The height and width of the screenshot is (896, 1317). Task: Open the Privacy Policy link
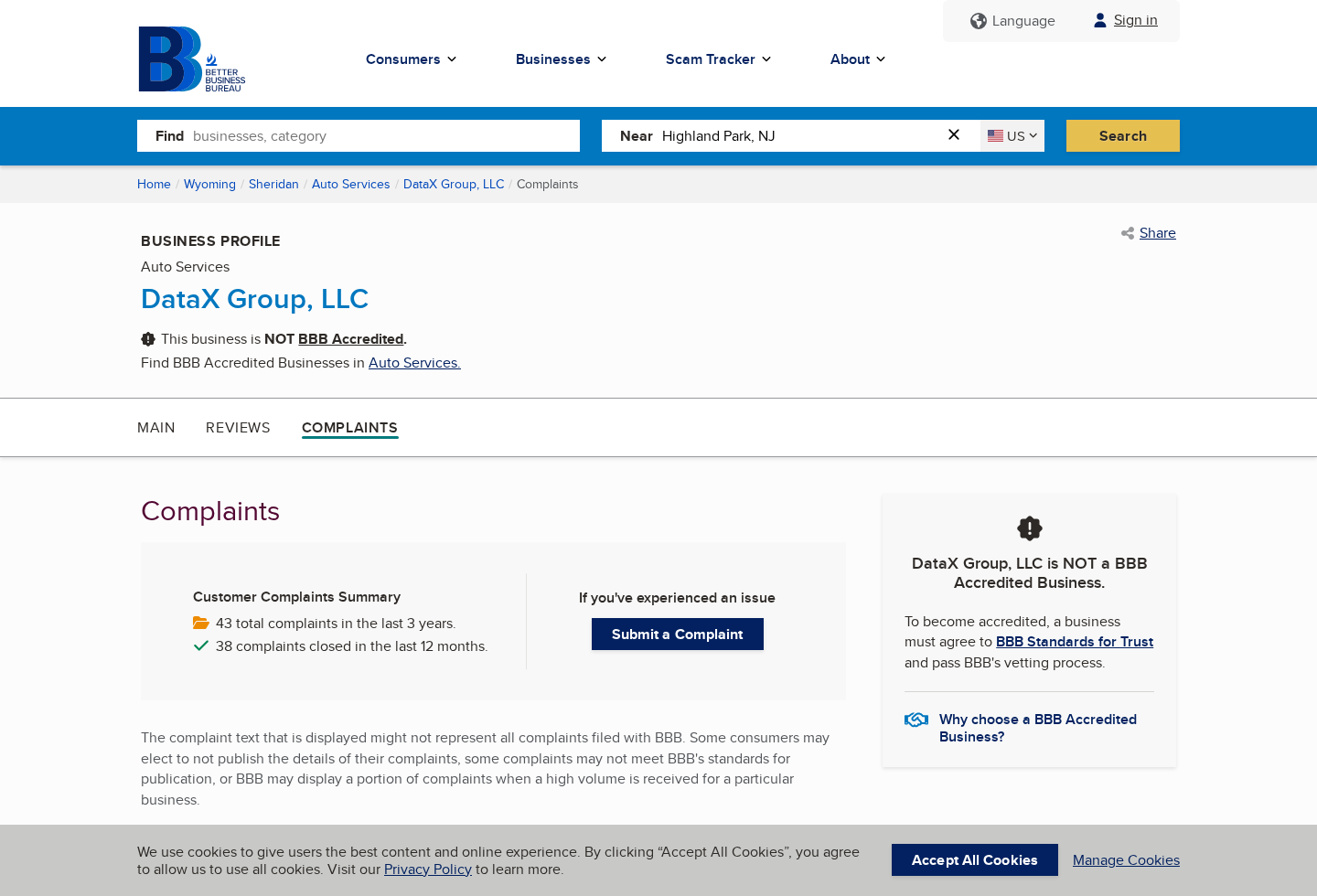point(428,869)
